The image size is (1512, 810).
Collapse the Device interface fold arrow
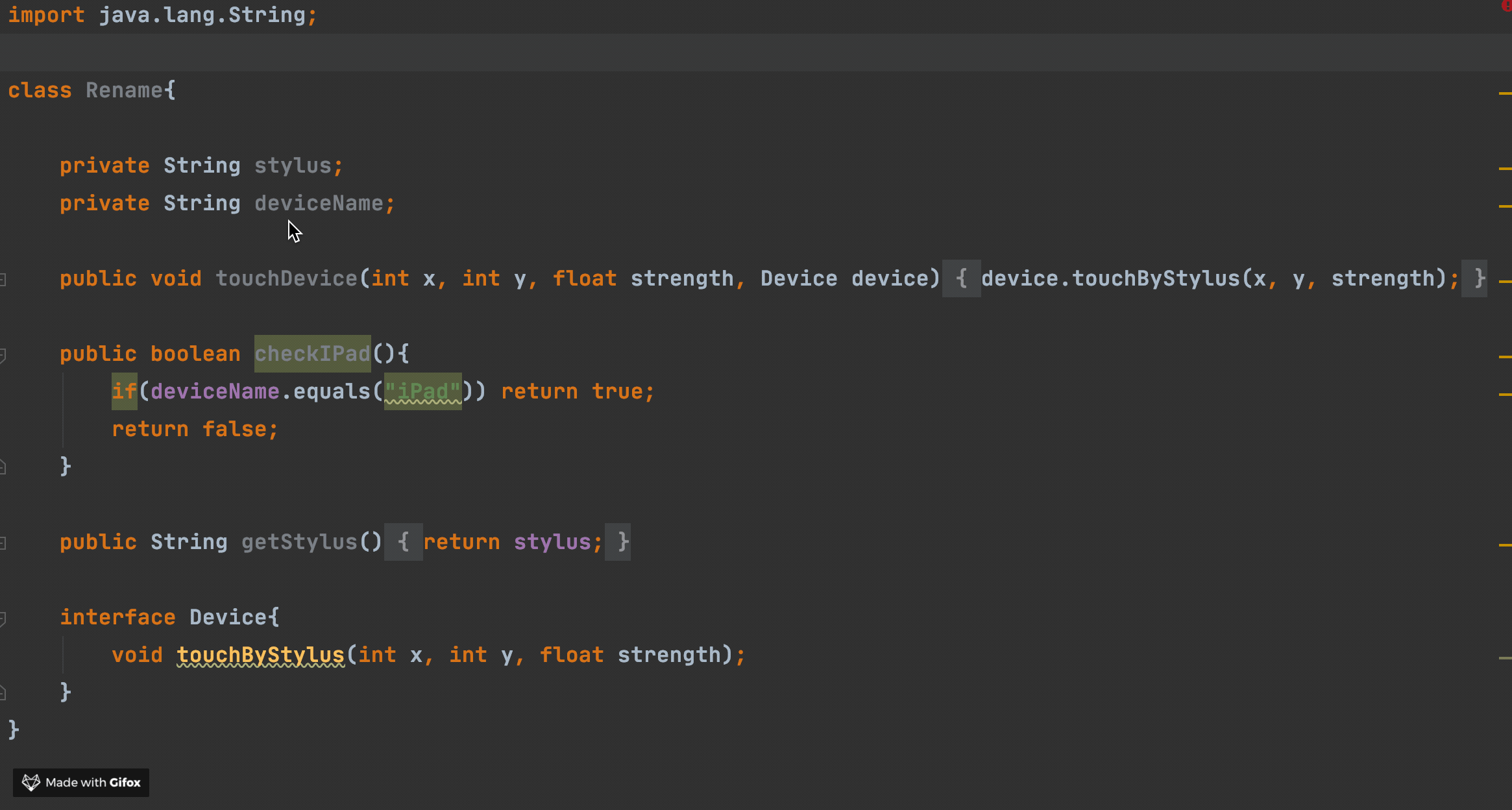pyautogui.click(x=3, y=619)
